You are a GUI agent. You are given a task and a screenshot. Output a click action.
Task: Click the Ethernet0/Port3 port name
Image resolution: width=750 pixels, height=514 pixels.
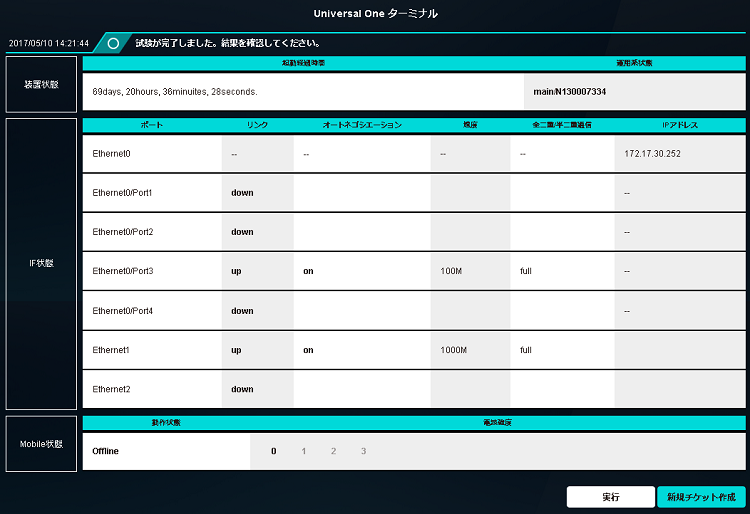click(x=122, y=271)
